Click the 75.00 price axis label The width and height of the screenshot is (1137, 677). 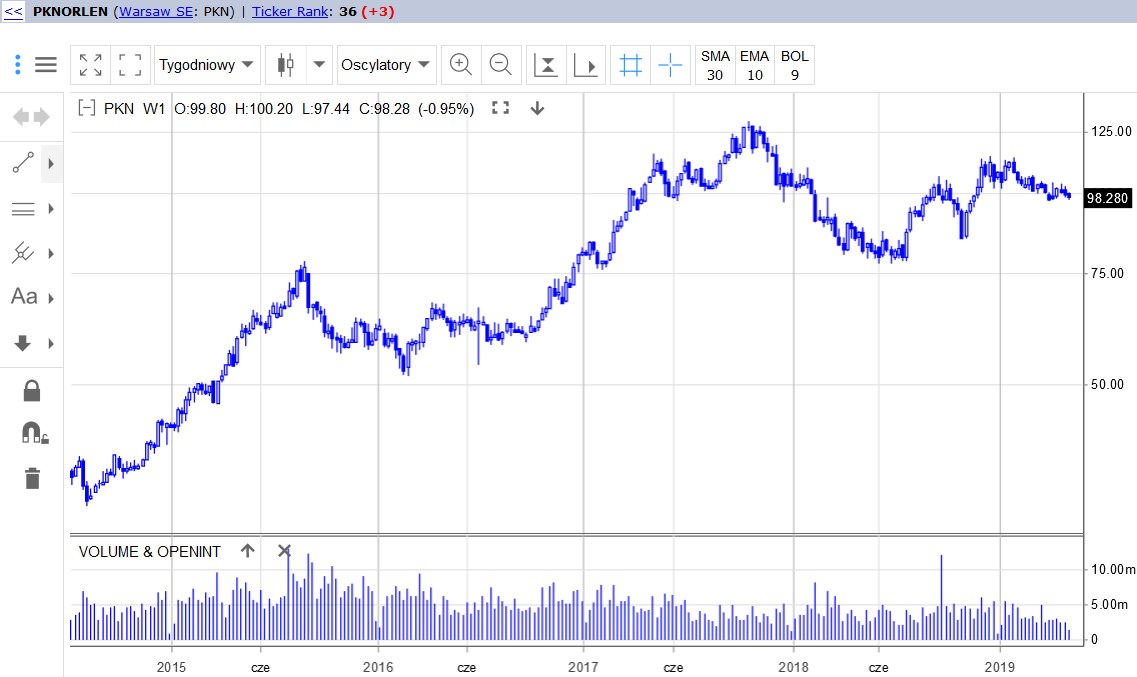pyautogui.click(x=1107, y=273)
